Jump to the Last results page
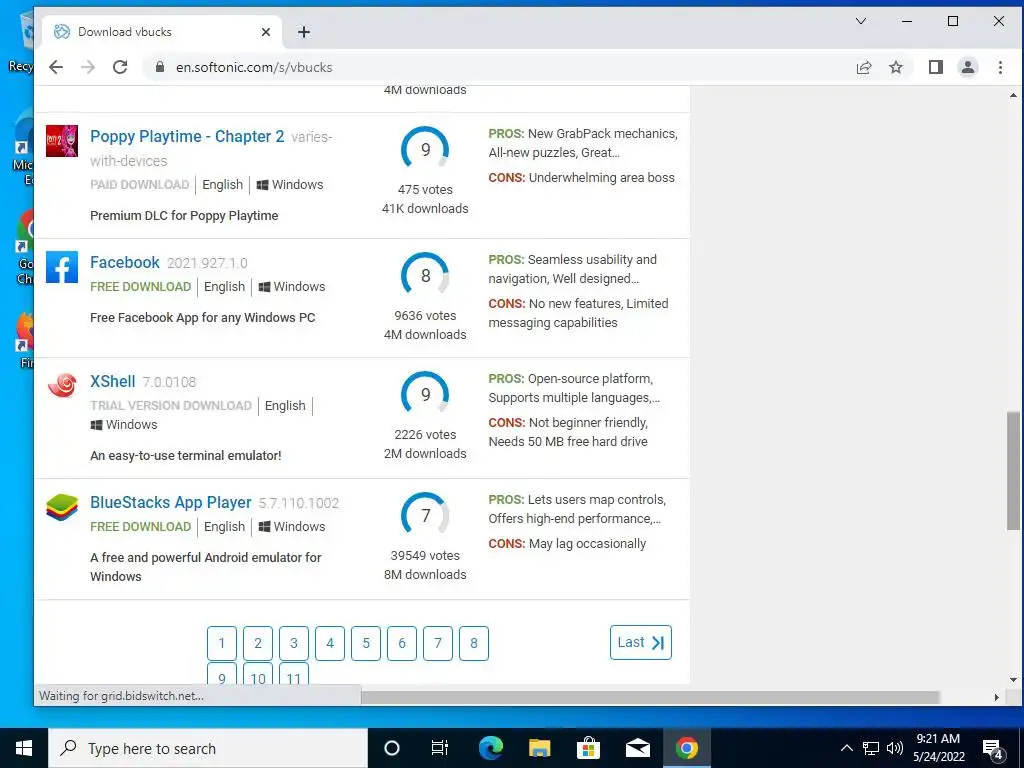The image size is (1024, 768). point(641,643)
